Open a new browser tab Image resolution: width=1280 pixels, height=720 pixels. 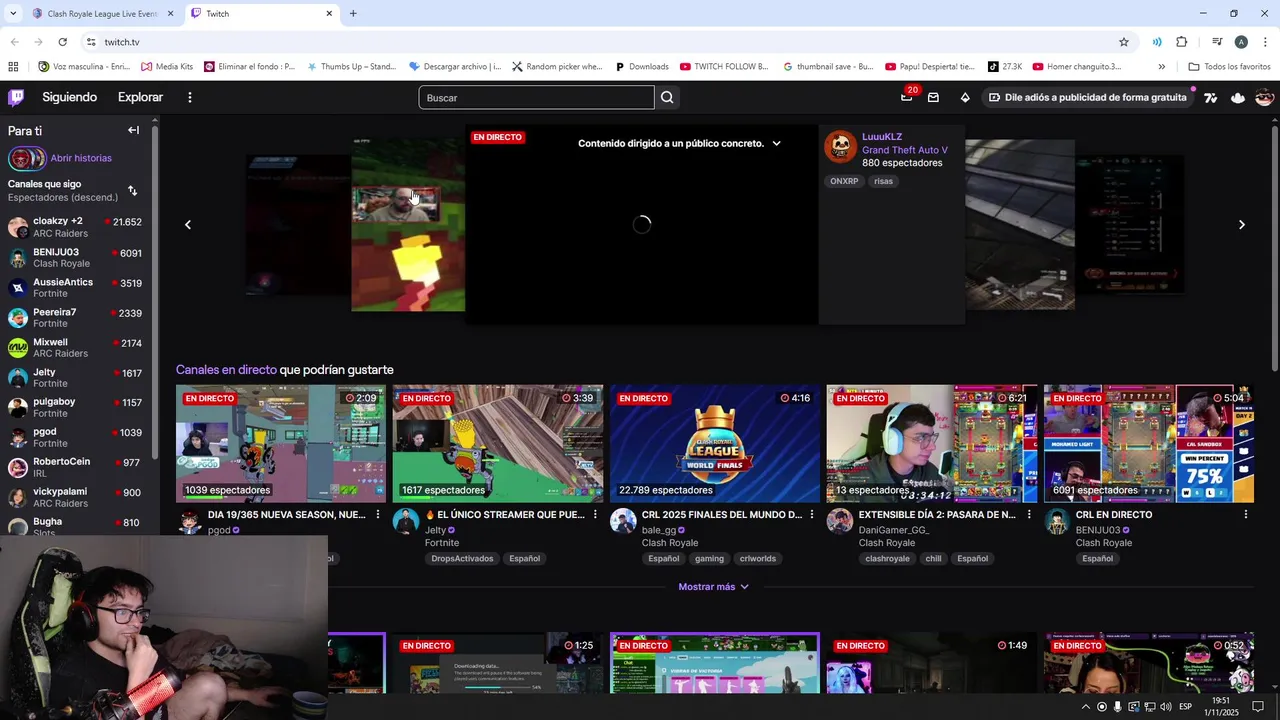353,14
